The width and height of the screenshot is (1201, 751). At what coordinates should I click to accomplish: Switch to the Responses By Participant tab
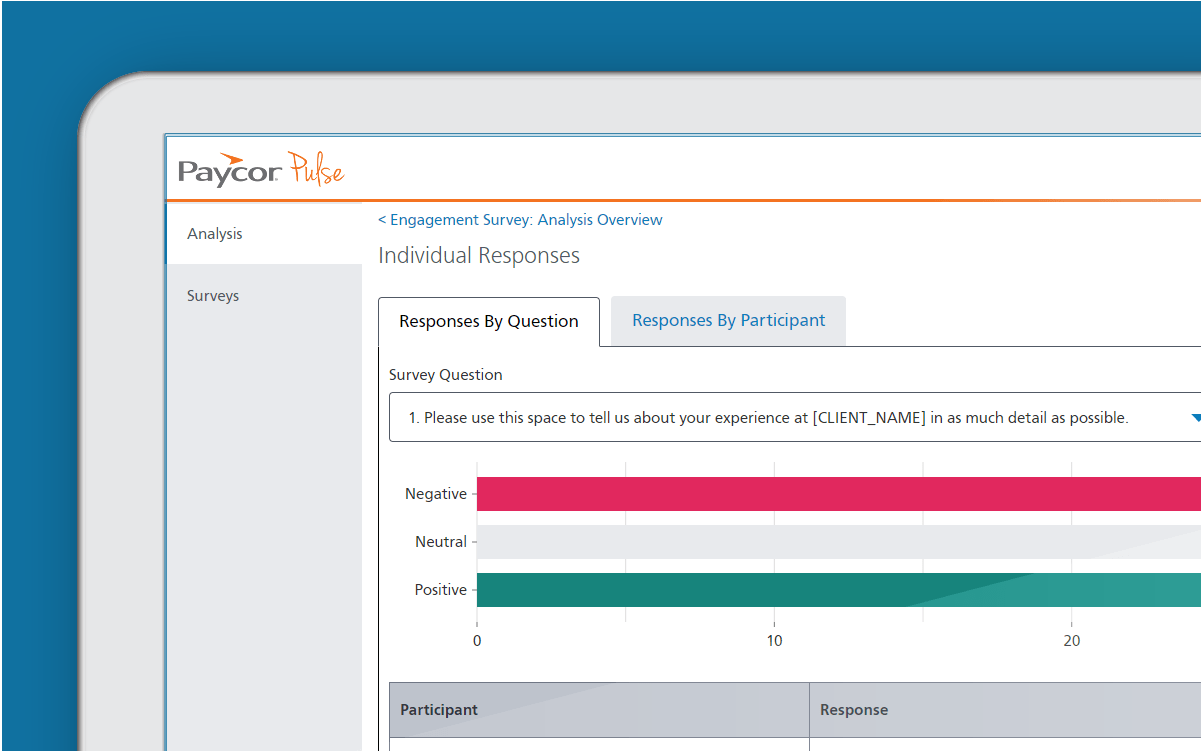[728, 320]
